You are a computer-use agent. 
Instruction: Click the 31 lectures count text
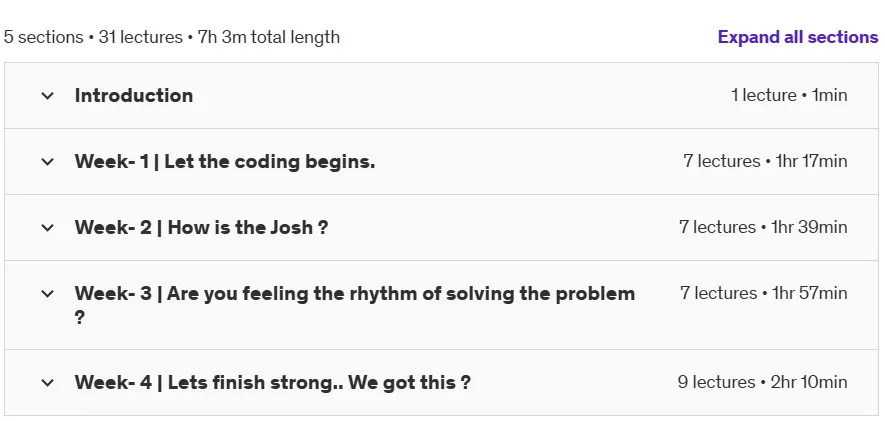click(141, 37)
